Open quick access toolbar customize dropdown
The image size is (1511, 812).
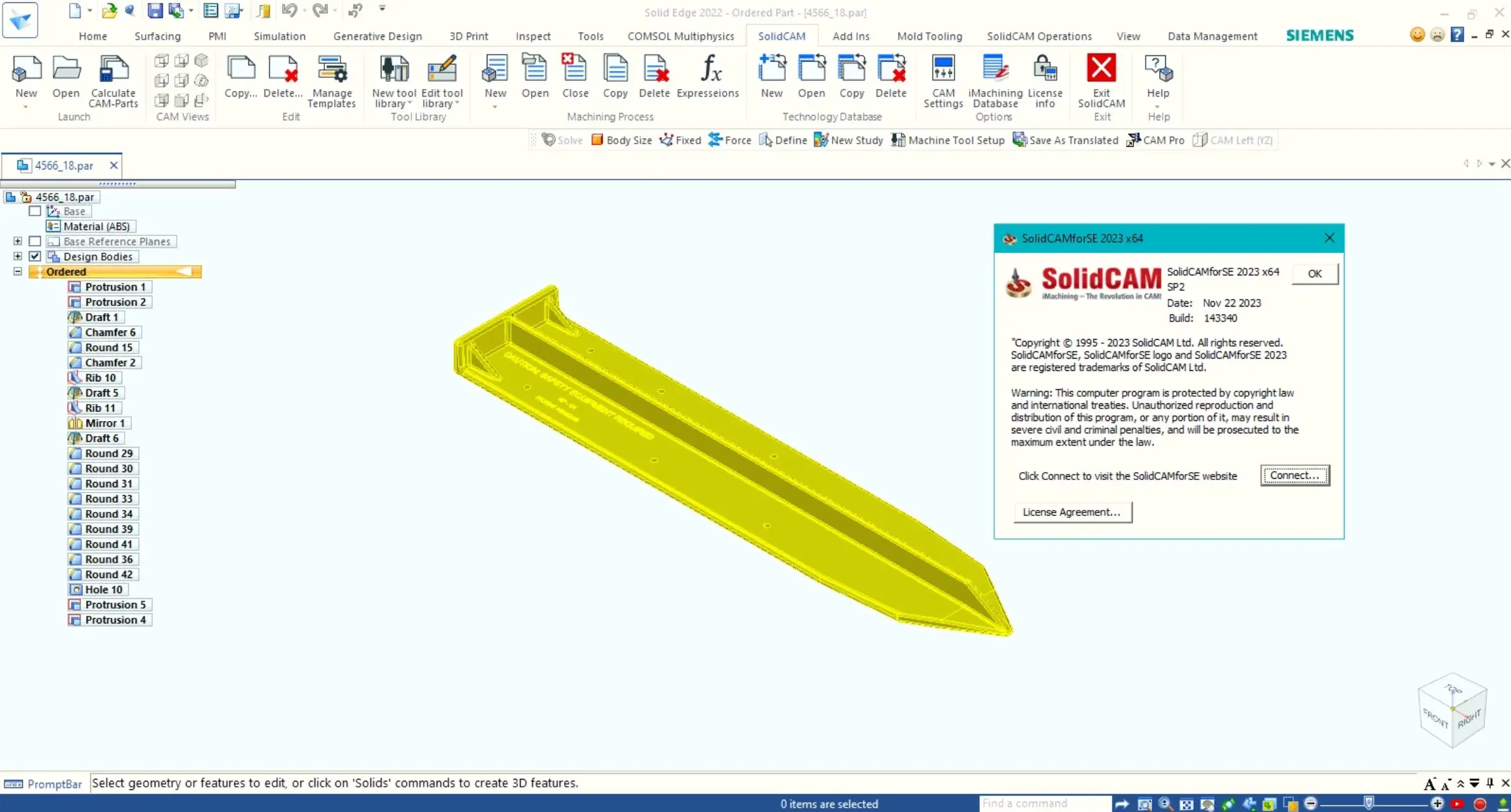382,9
